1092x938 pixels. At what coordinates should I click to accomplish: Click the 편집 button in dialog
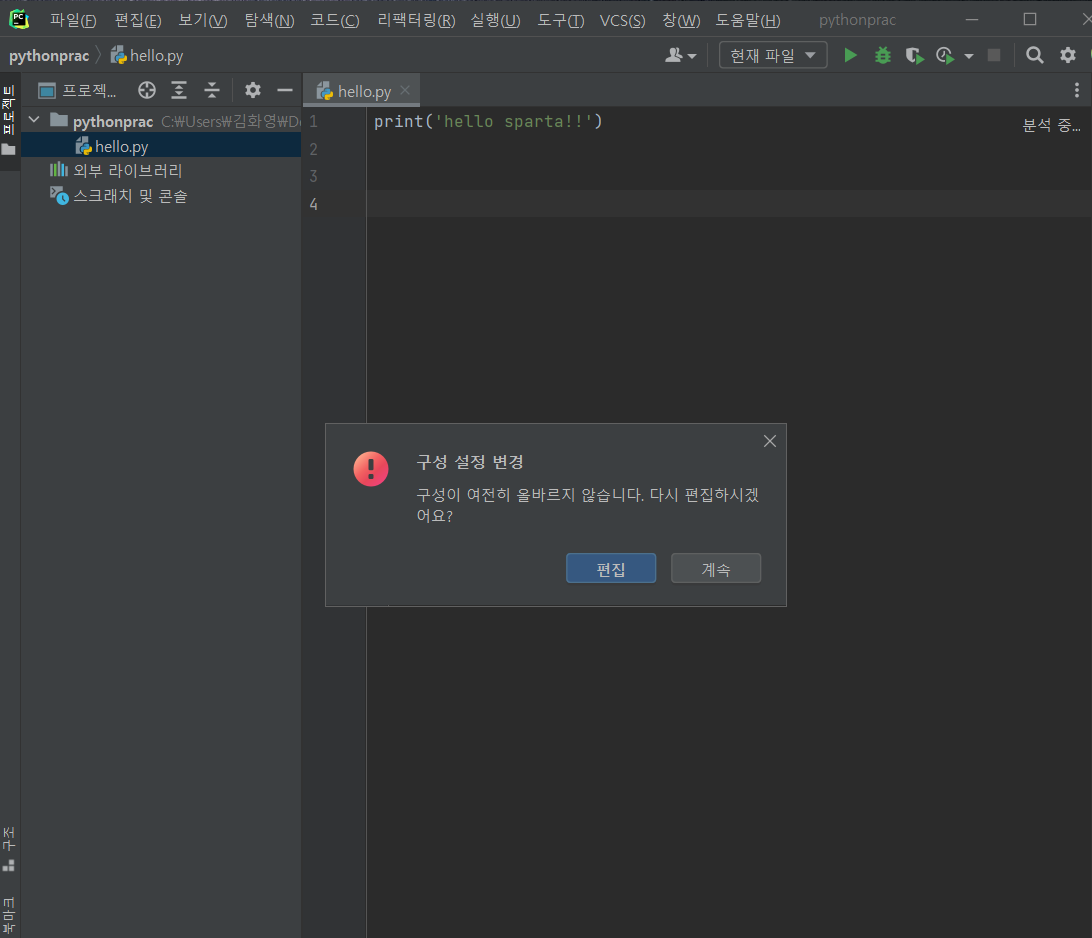tap(611, 568)
